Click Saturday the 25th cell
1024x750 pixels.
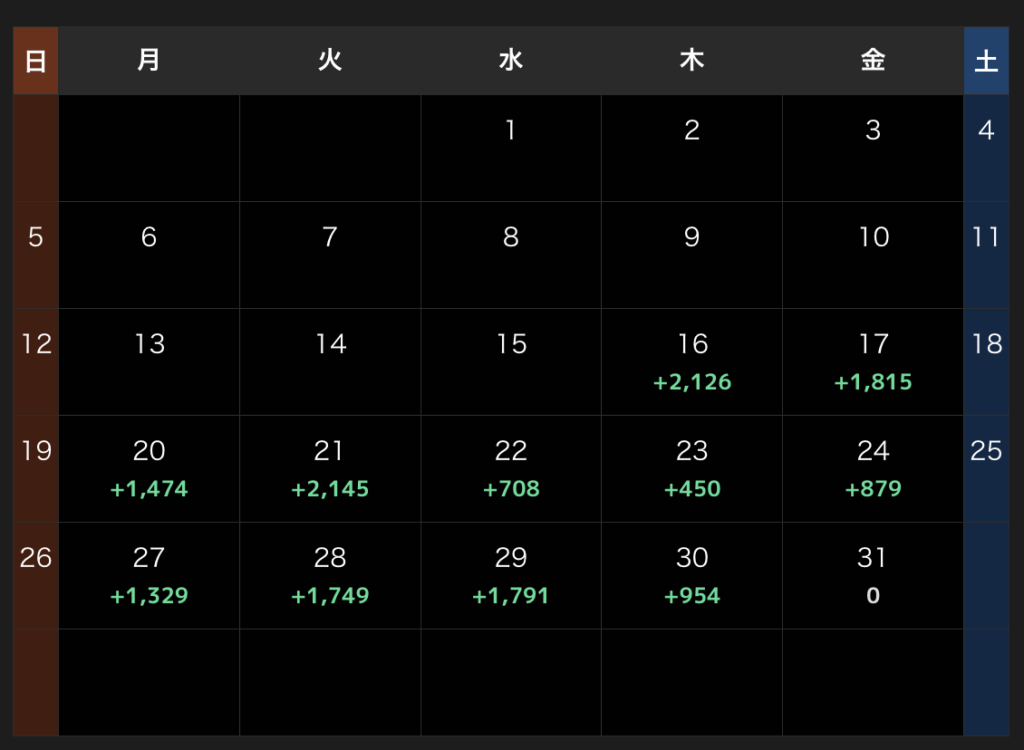986,469
